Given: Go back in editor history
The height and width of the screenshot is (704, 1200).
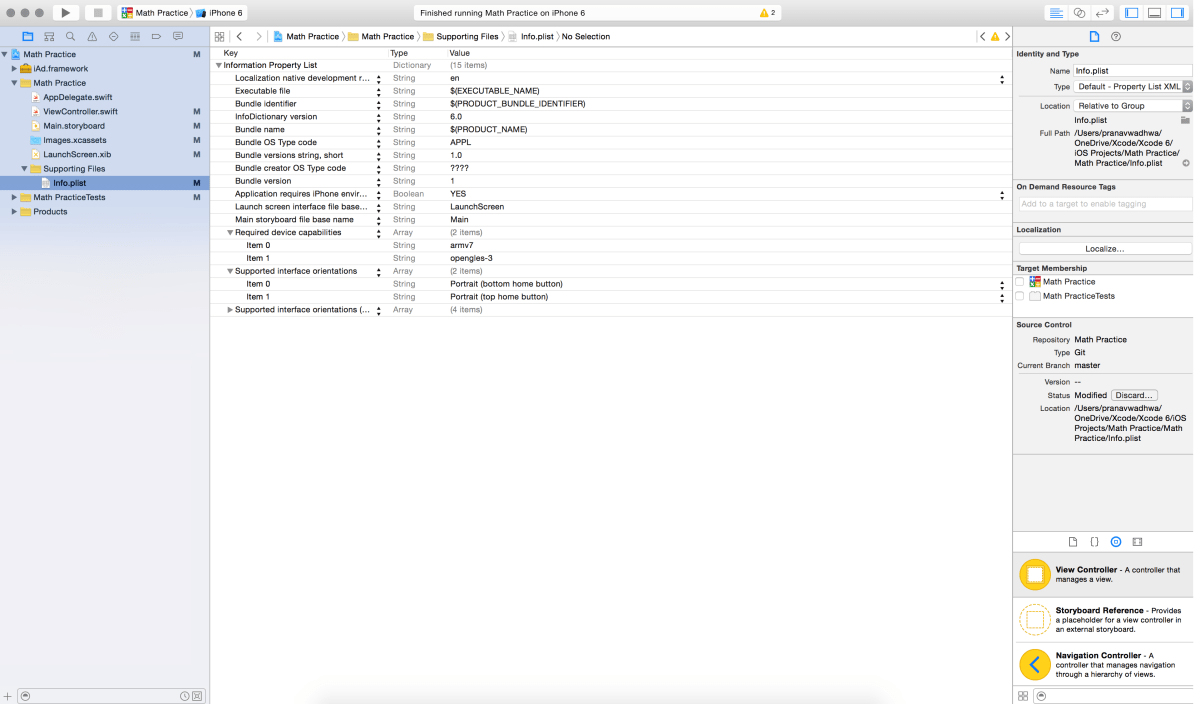Looking at the screenshot, I should click(x=240, y=36).
